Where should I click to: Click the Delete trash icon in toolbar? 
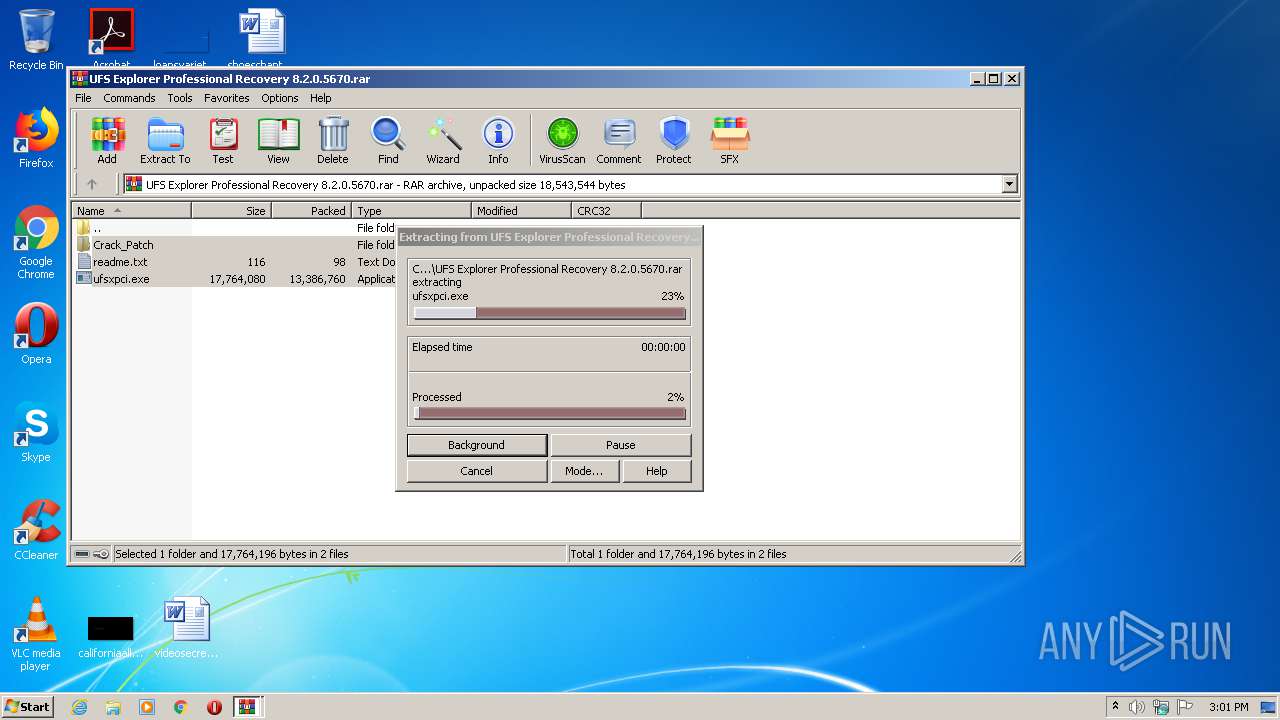333,140
